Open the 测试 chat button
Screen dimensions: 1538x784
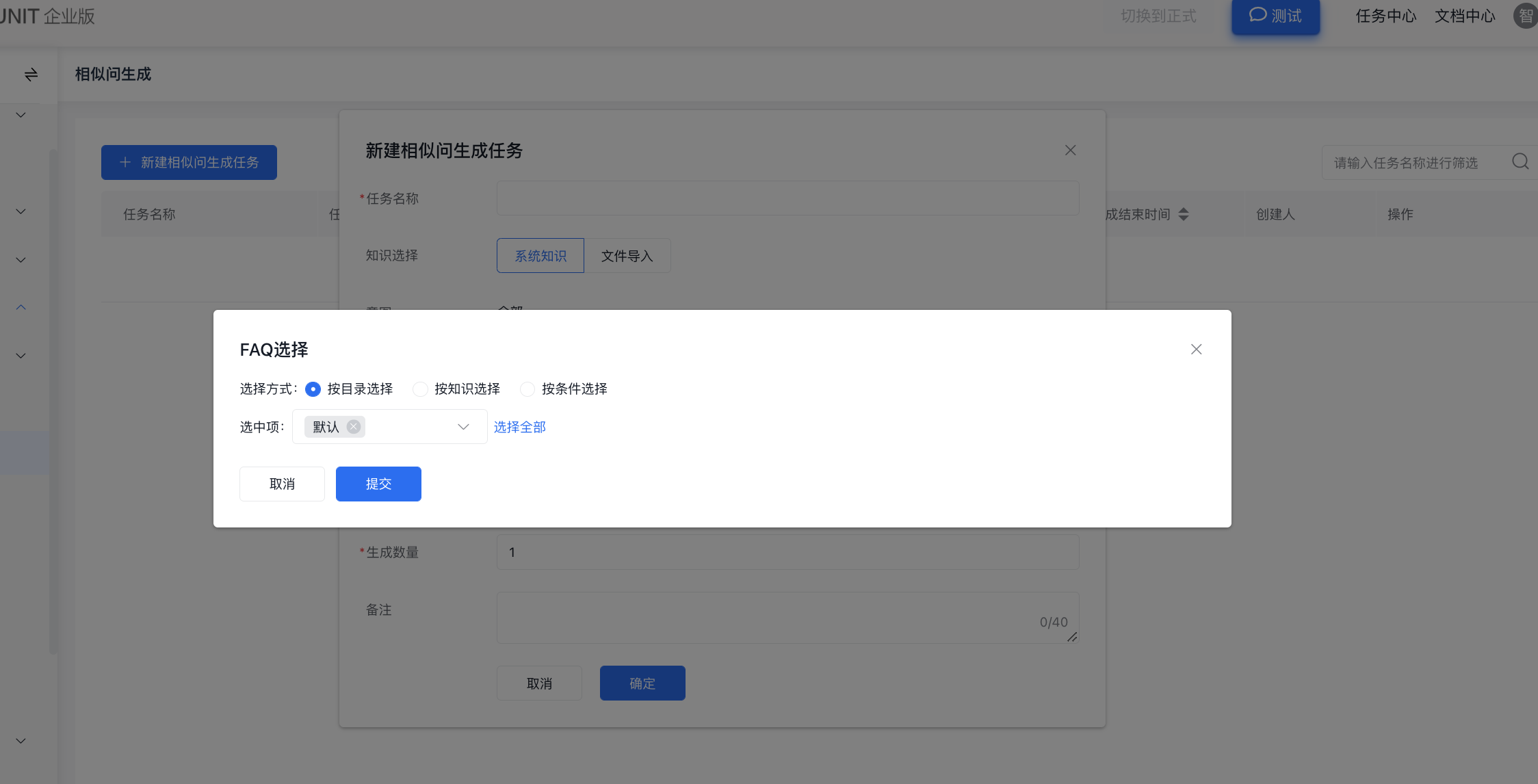(1275, 16)
